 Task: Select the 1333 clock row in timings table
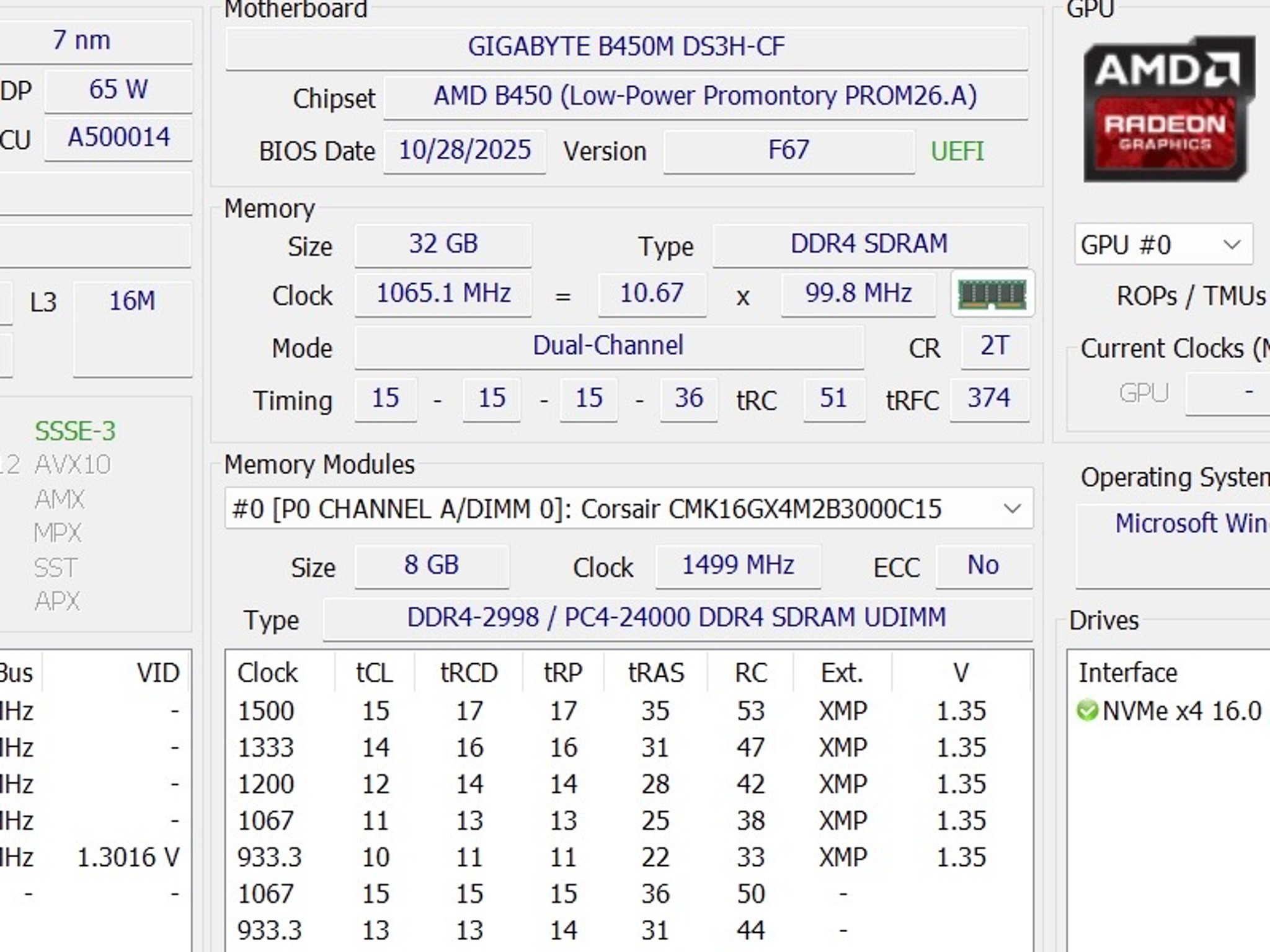click(629, 747)
